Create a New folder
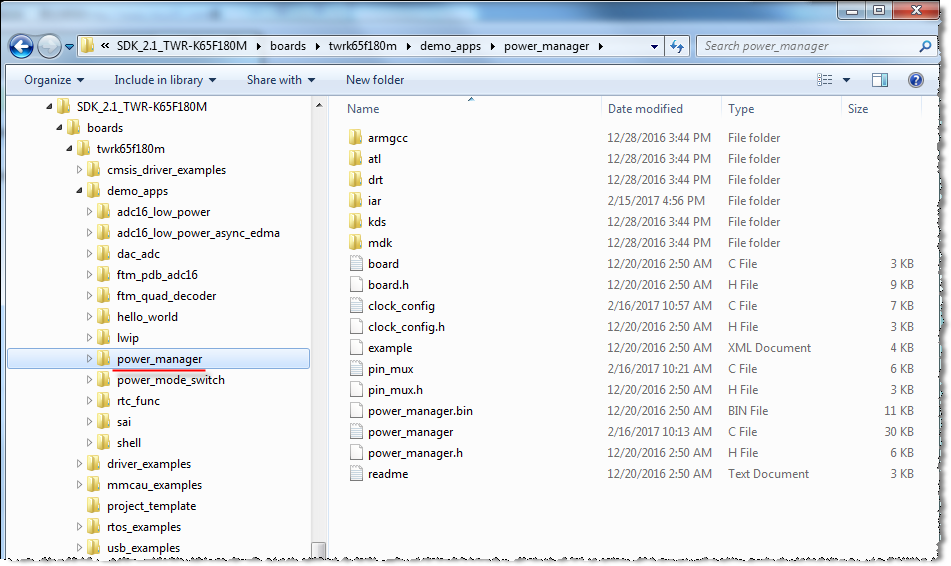951x566 pixels. [x=375, y=80]
